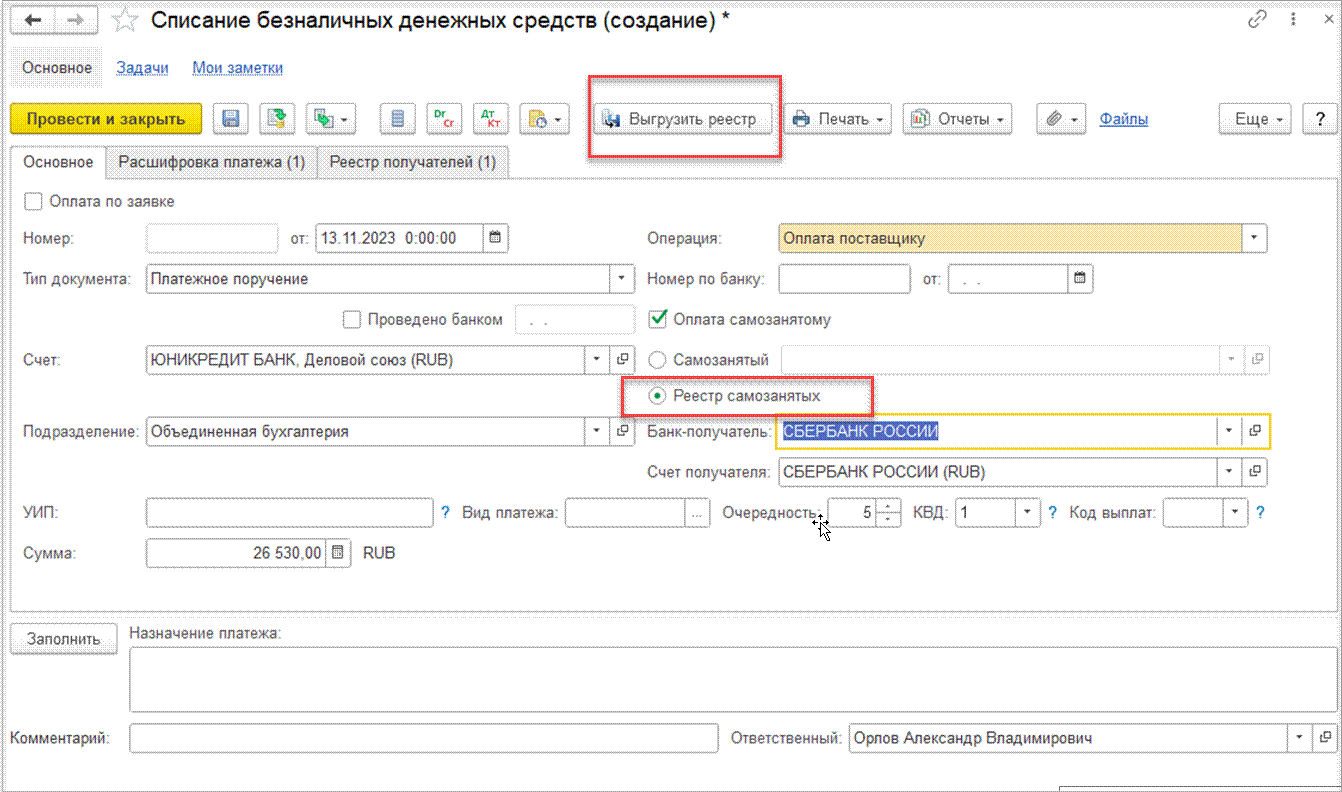The image size is (1342, 792).
Task: Focus the УИП input field
Action: coord(289,513)
